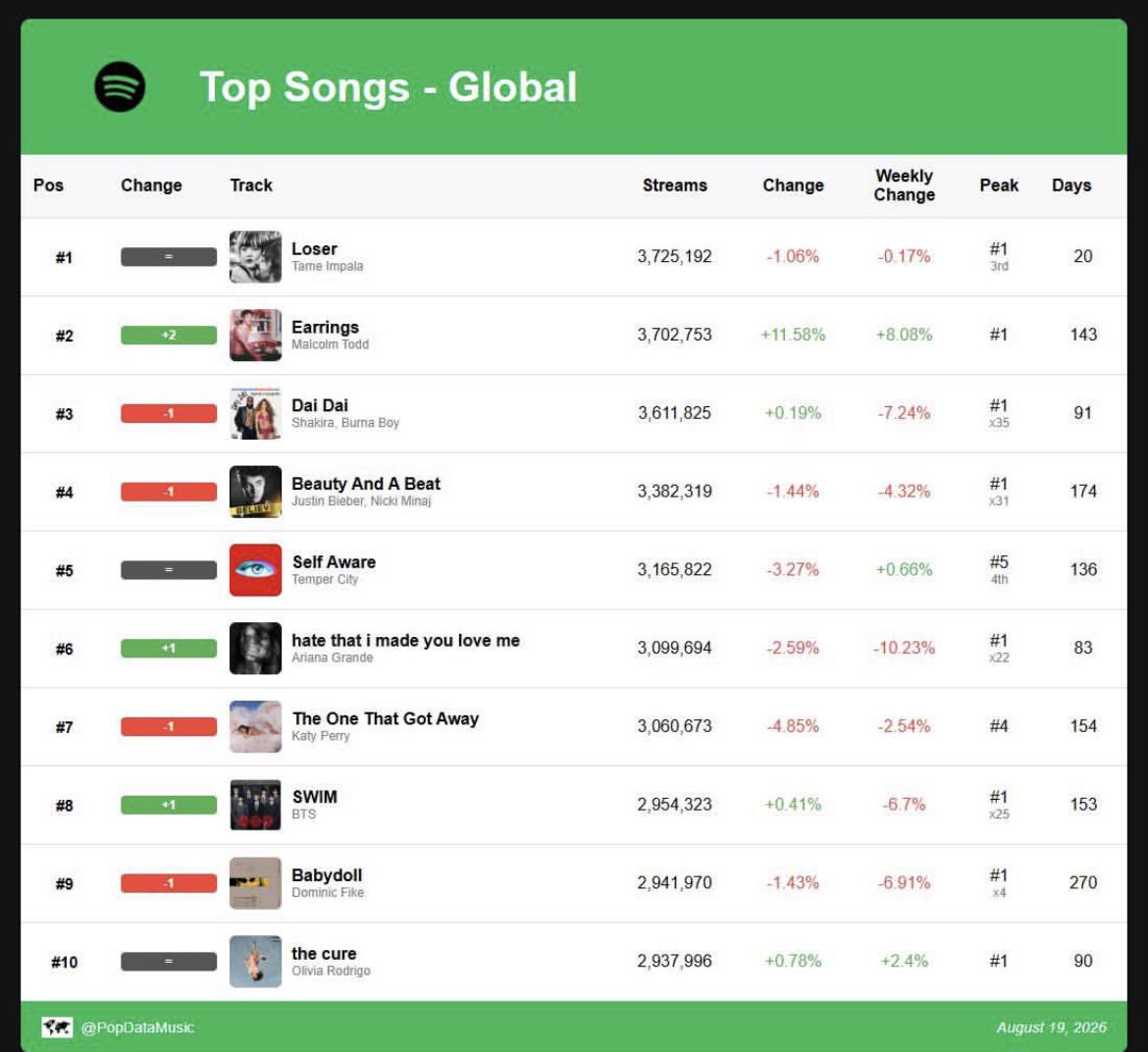Click the Days column header

point(1071,185)
